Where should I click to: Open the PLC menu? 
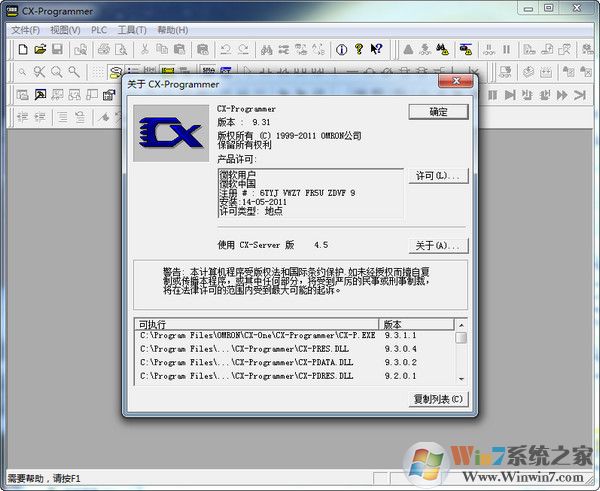point(99,29)
